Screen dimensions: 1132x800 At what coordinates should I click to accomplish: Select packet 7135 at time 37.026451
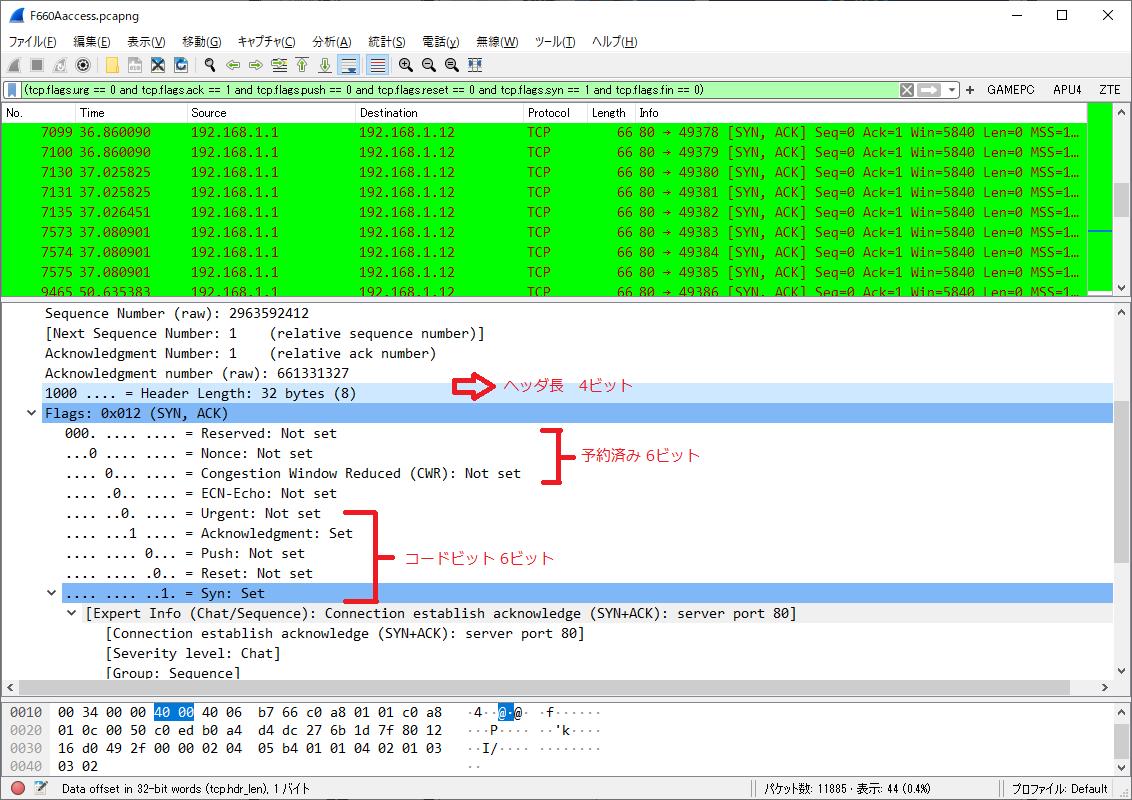(x=544, y=212)
